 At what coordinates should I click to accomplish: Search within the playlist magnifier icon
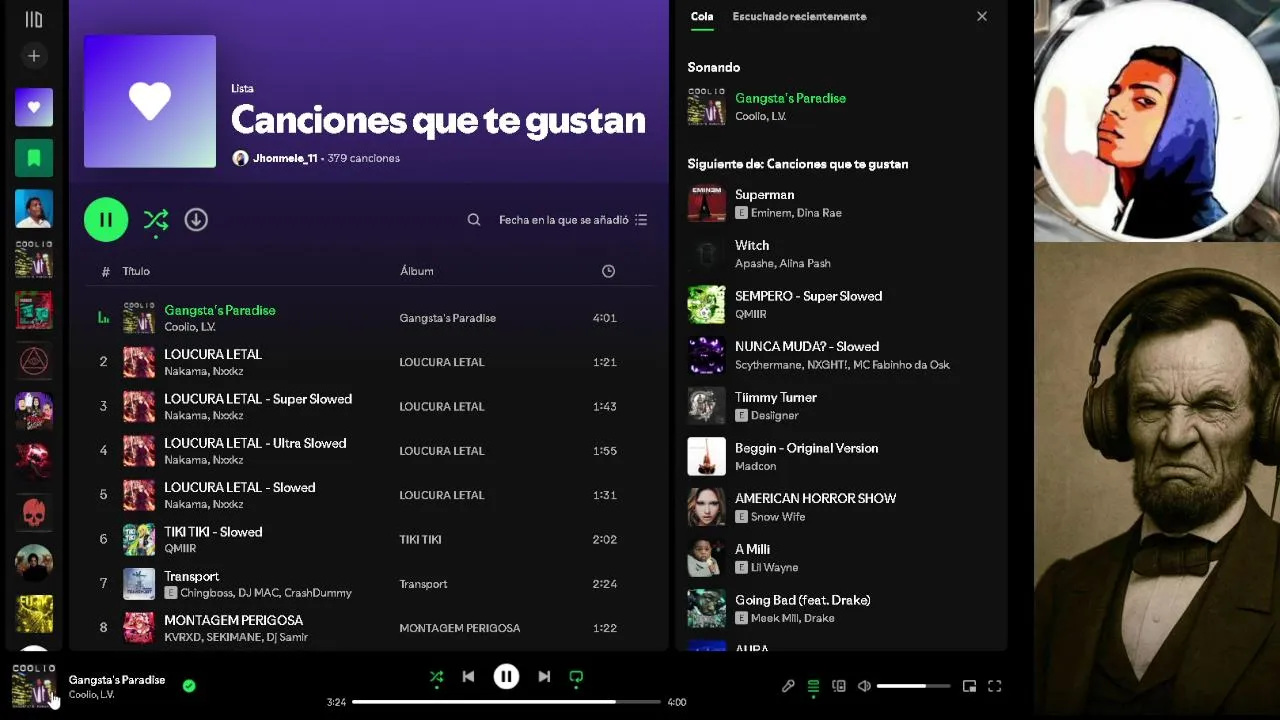pos(474,220)
